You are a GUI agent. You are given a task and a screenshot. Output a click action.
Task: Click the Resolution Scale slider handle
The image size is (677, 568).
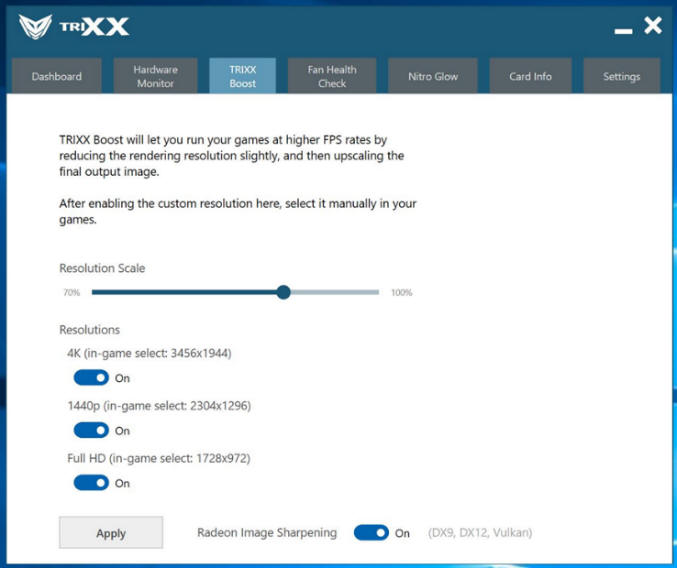[x=284, y=292]
